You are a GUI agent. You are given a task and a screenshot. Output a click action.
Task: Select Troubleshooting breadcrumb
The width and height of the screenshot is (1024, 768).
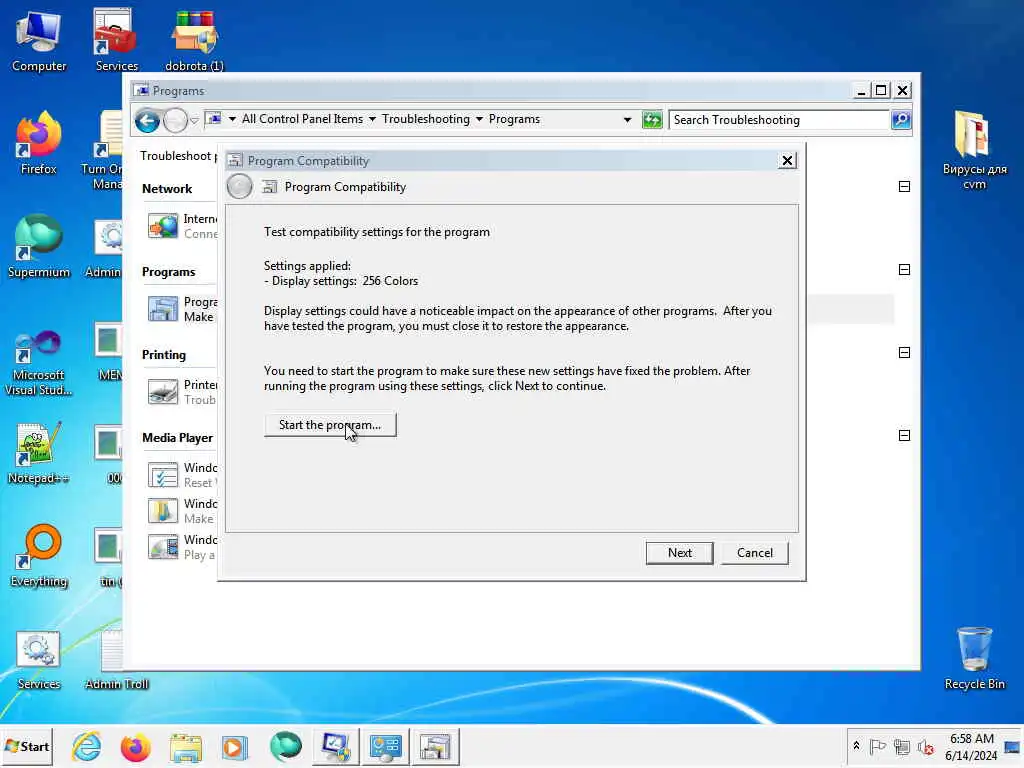point(426,119)
